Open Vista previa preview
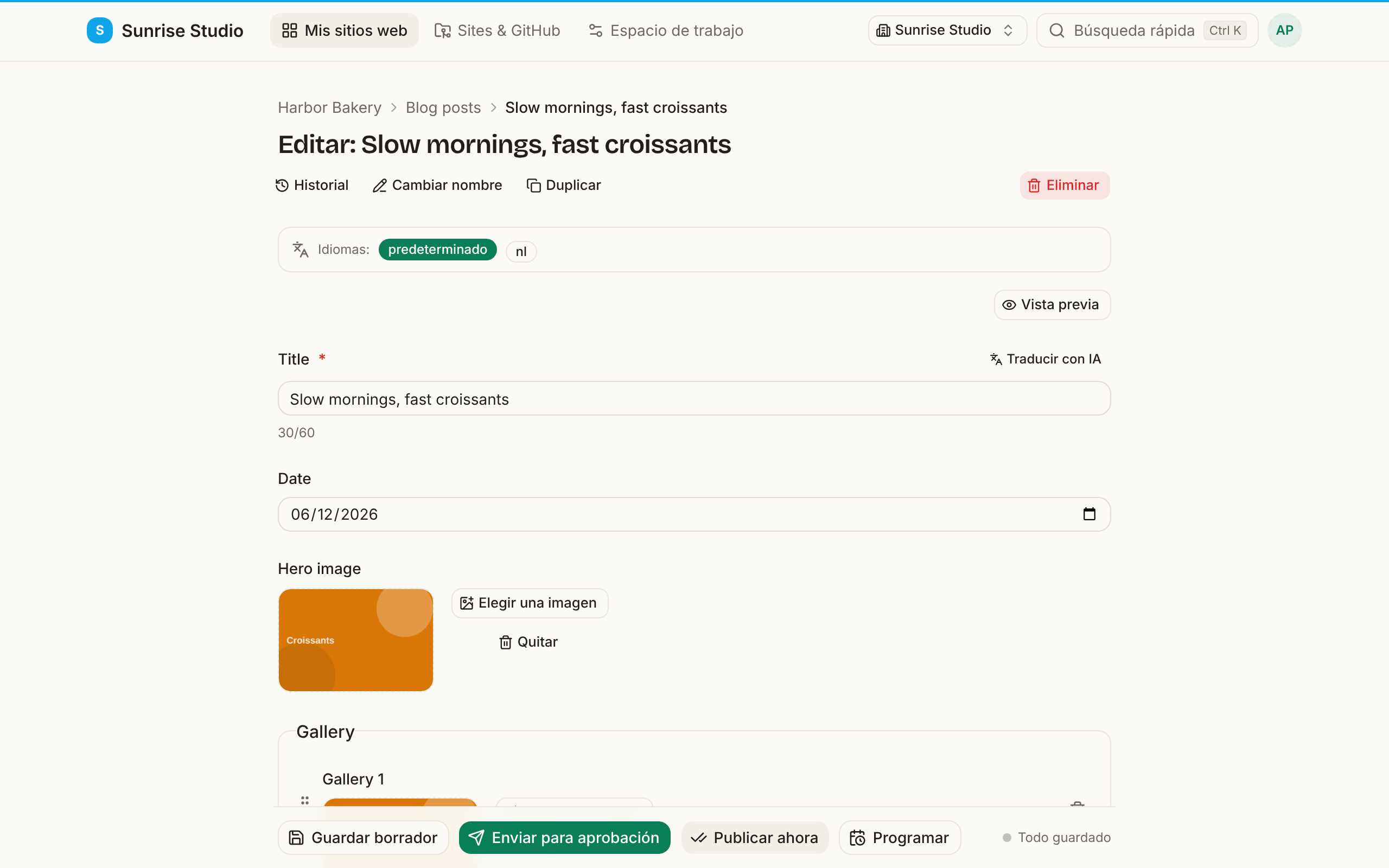The width and height of the screenshot is (1389, 868). [1052, 305]
